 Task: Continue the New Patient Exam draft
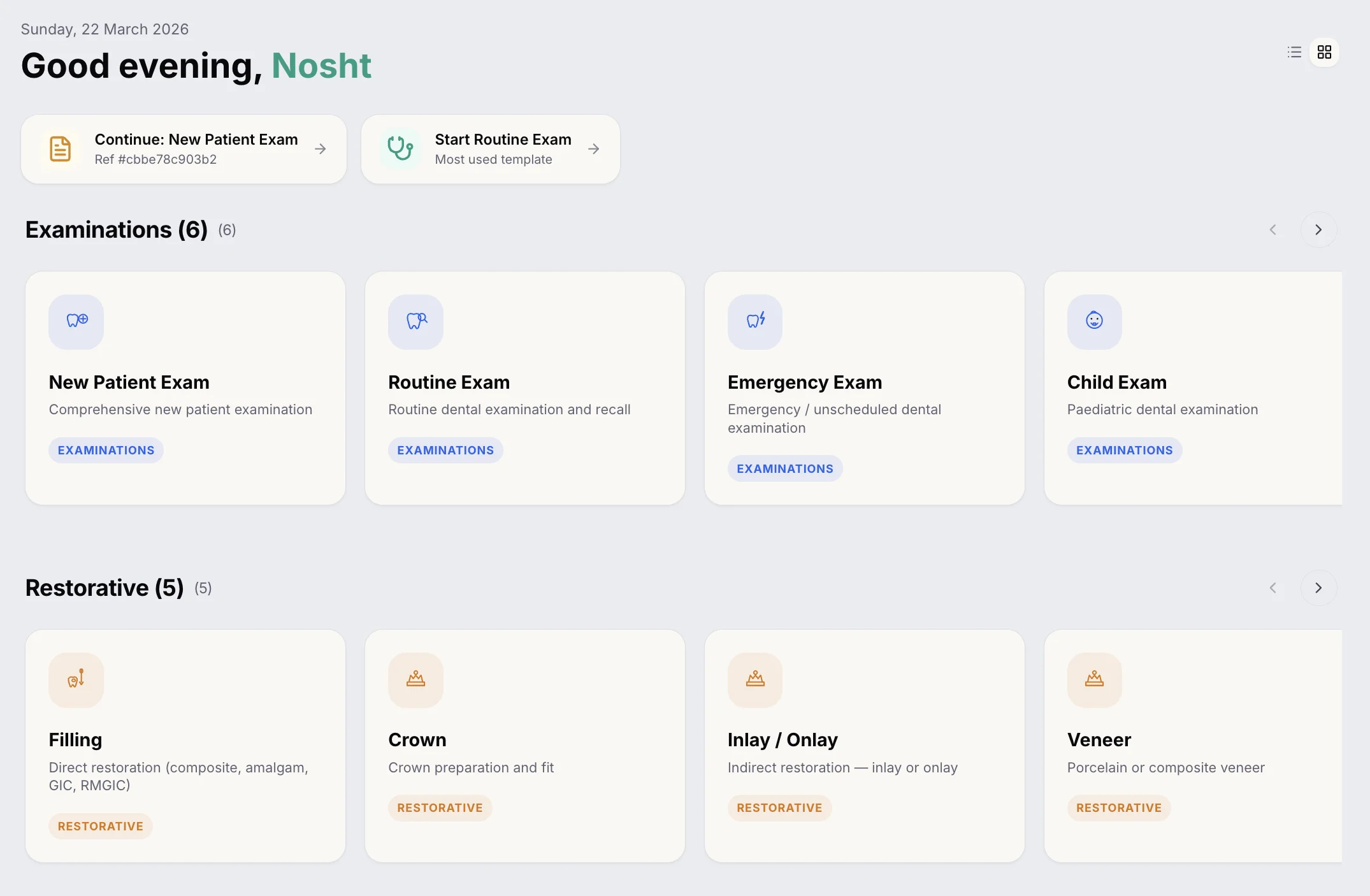[x=184, y=149]
